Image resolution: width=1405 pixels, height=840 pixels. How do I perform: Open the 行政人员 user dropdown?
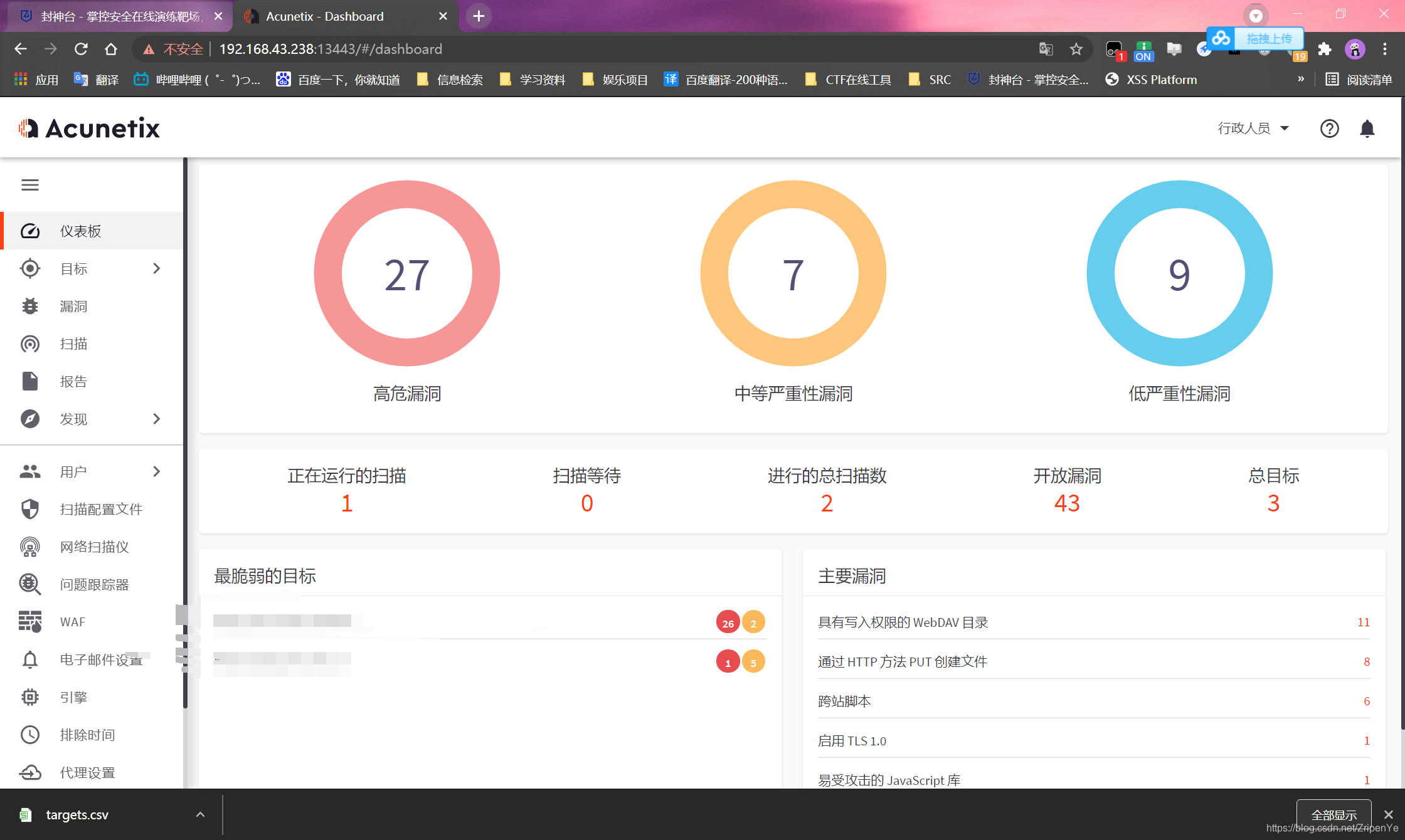pos(1253,129)
